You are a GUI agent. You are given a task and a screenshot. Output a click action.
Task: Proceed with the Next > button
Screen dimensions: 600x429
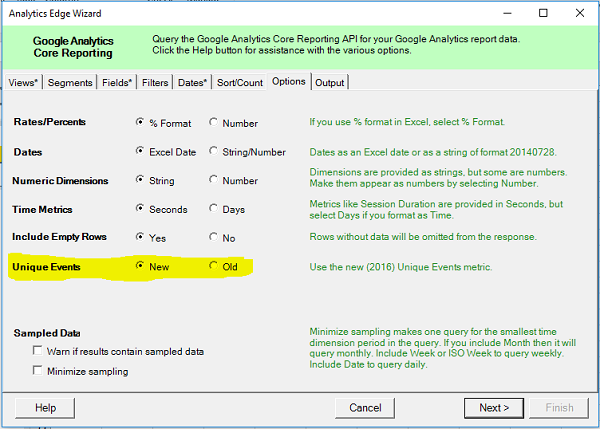point(494,408)
